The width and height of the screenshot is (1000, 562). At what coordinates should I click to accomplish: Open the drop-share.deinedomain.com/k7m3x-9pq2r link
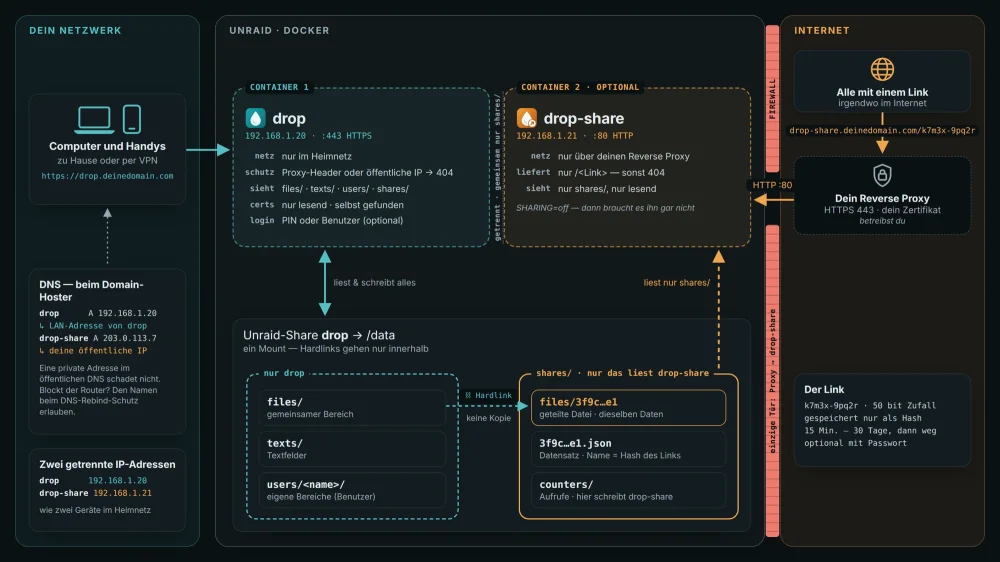[882, 130]
